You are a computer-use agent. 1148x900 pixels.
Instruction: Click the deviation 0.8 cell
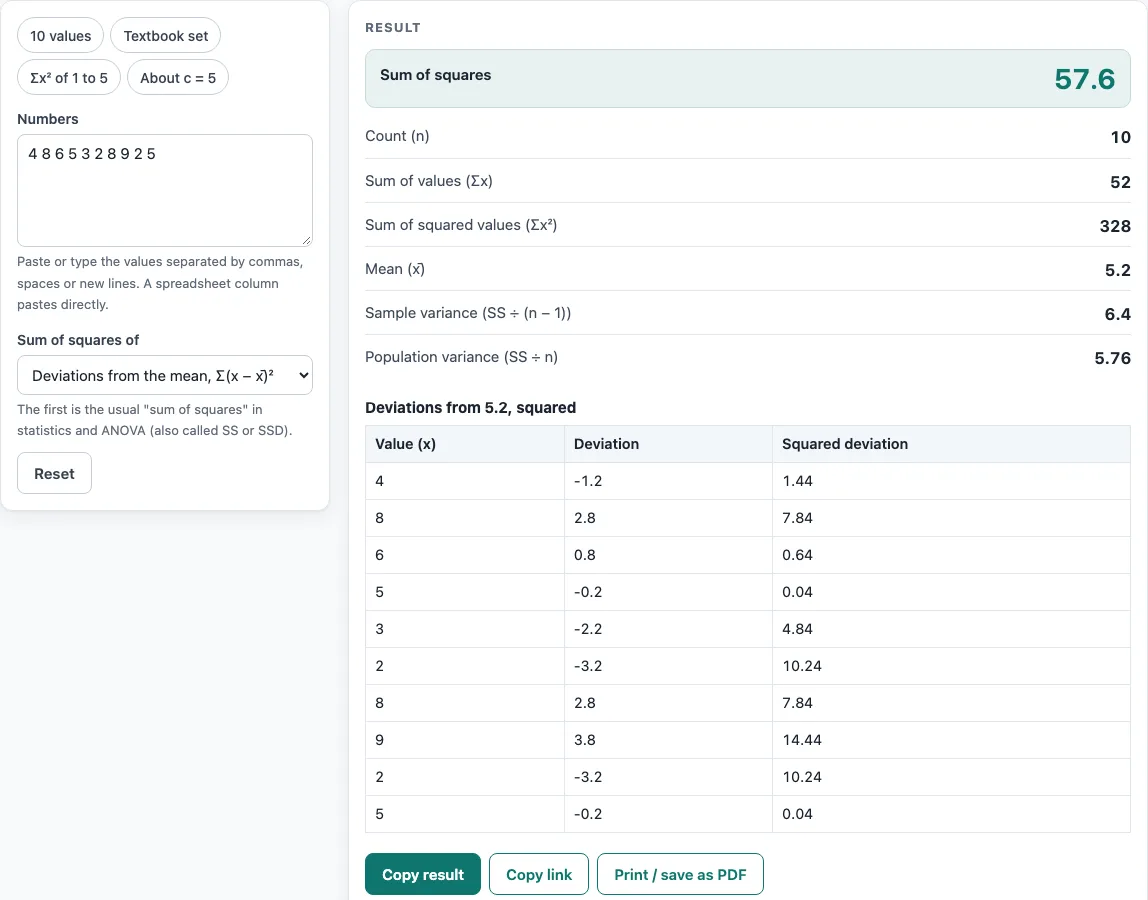pyautogui.click(x=668, y=555)
